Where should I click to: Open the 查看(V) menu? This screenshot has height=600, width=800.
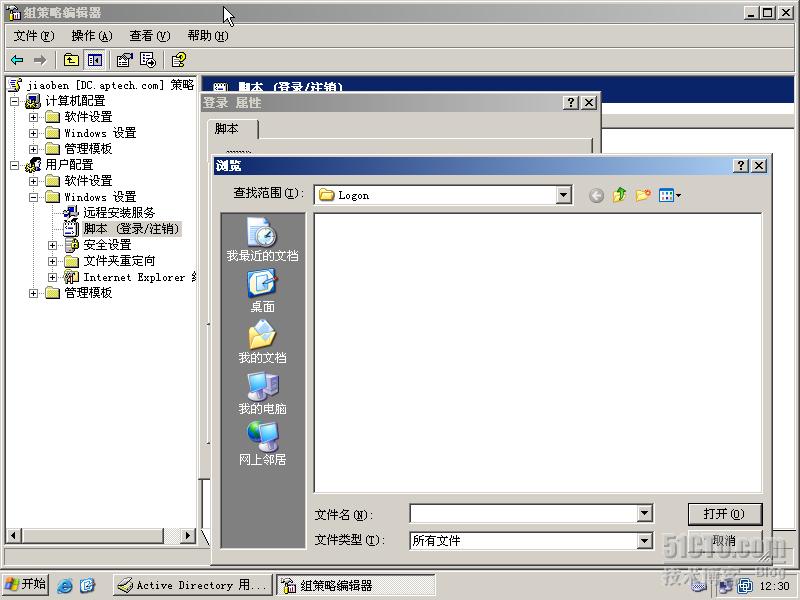click(149, 36)
